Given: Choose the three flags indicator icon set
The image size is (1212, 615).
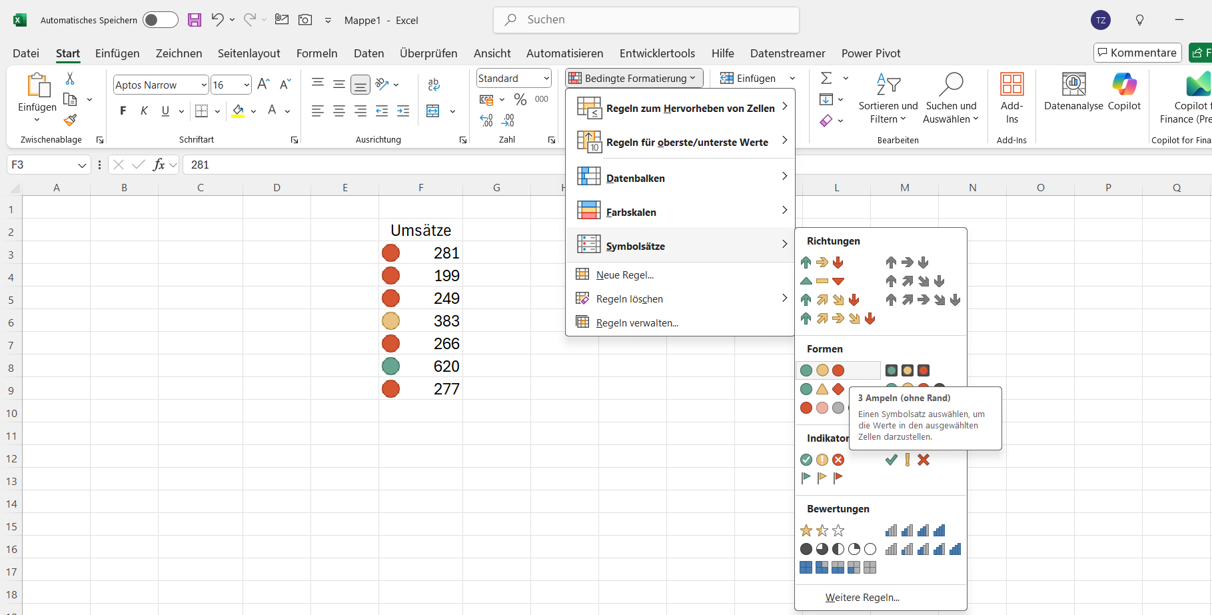Looking at the screenshot, I should click(x=822, y=478).
